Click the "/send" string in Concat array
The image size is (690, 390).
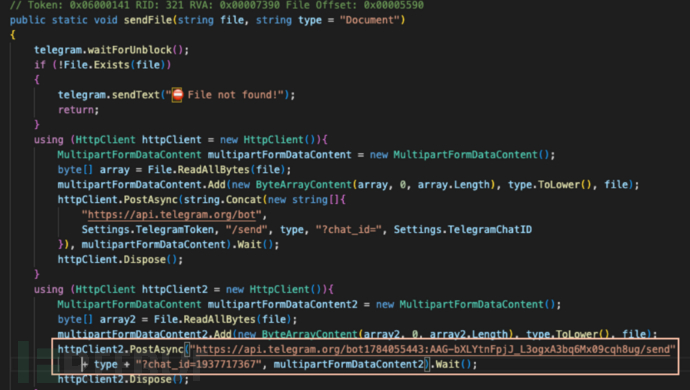coord(246,229)
